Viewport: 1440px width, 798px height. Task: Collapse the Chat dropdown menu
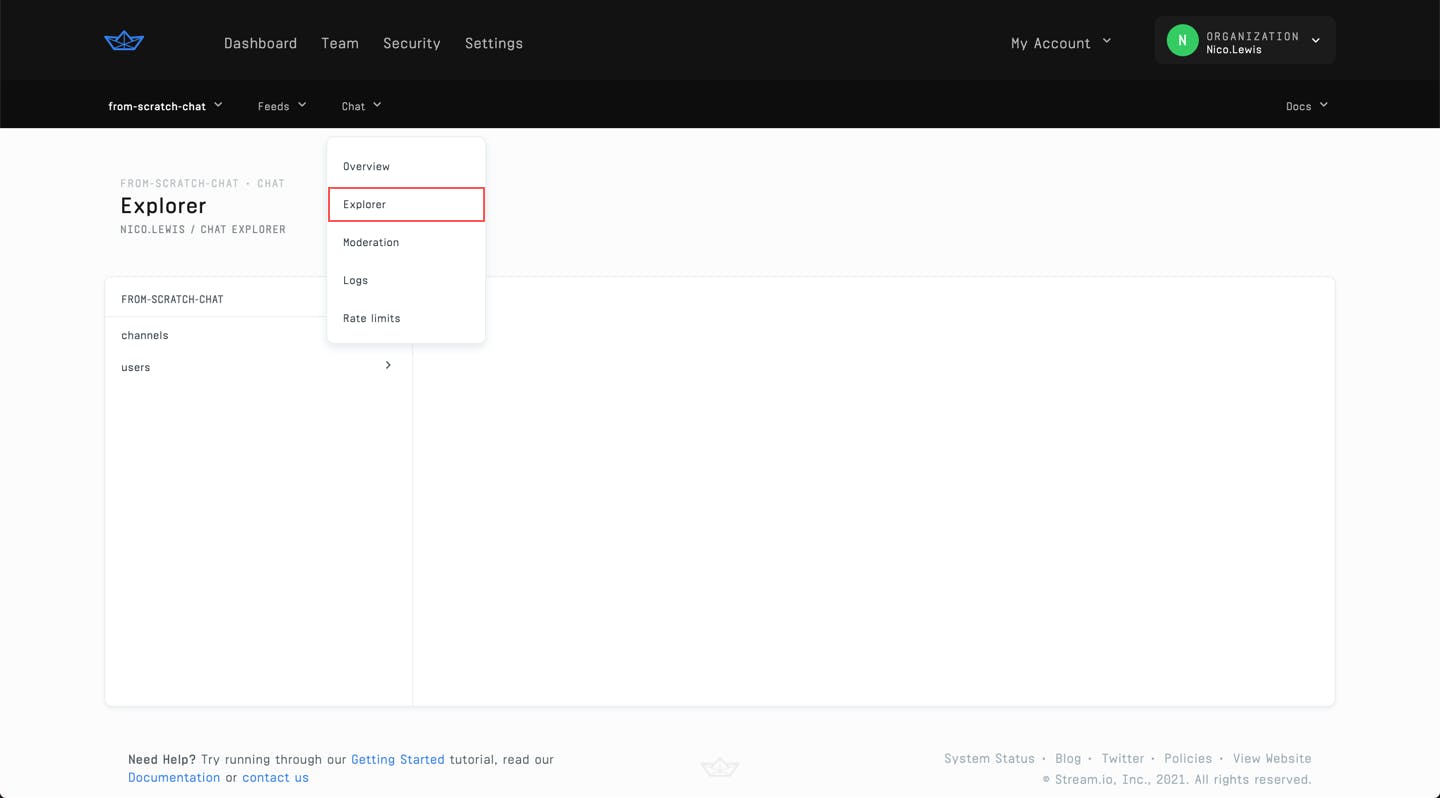point(361,106)
